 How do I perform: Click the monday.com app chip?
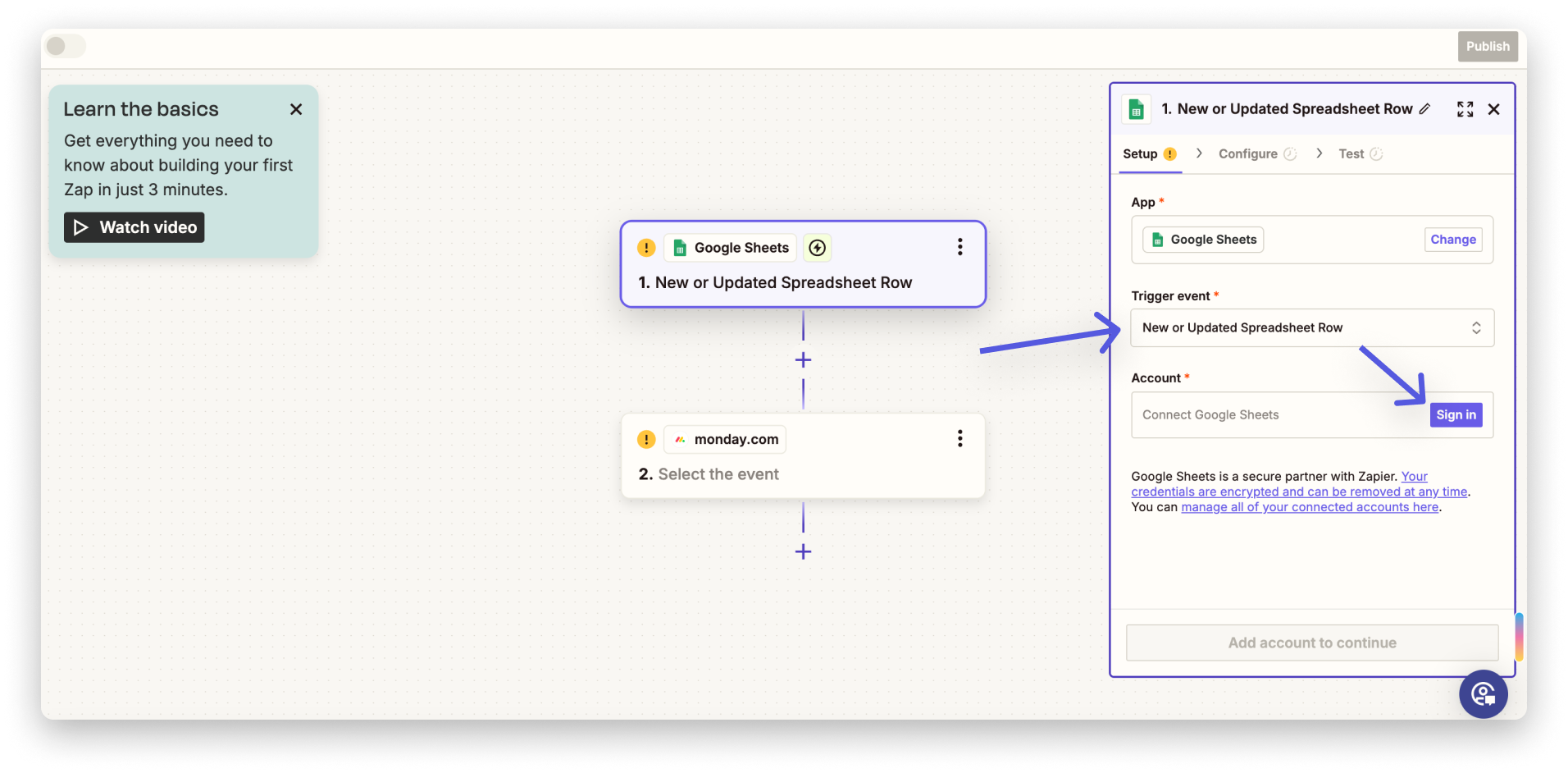tap(725, 440)
